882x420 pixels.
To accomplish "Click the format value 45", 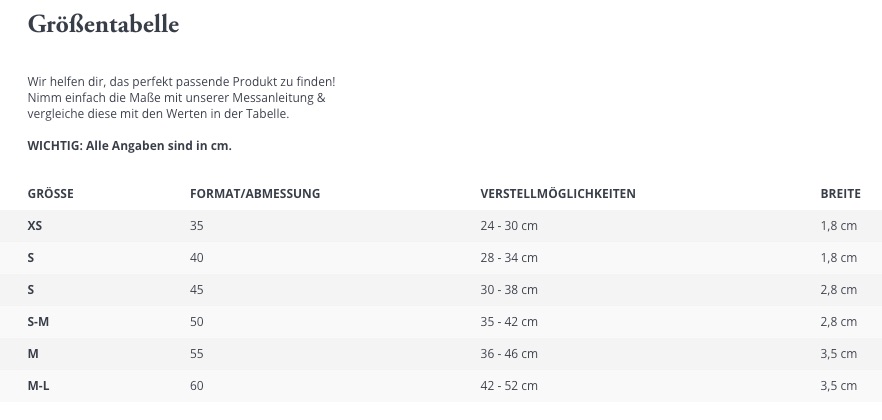I will pyautogui.click(x=196, y=290).
